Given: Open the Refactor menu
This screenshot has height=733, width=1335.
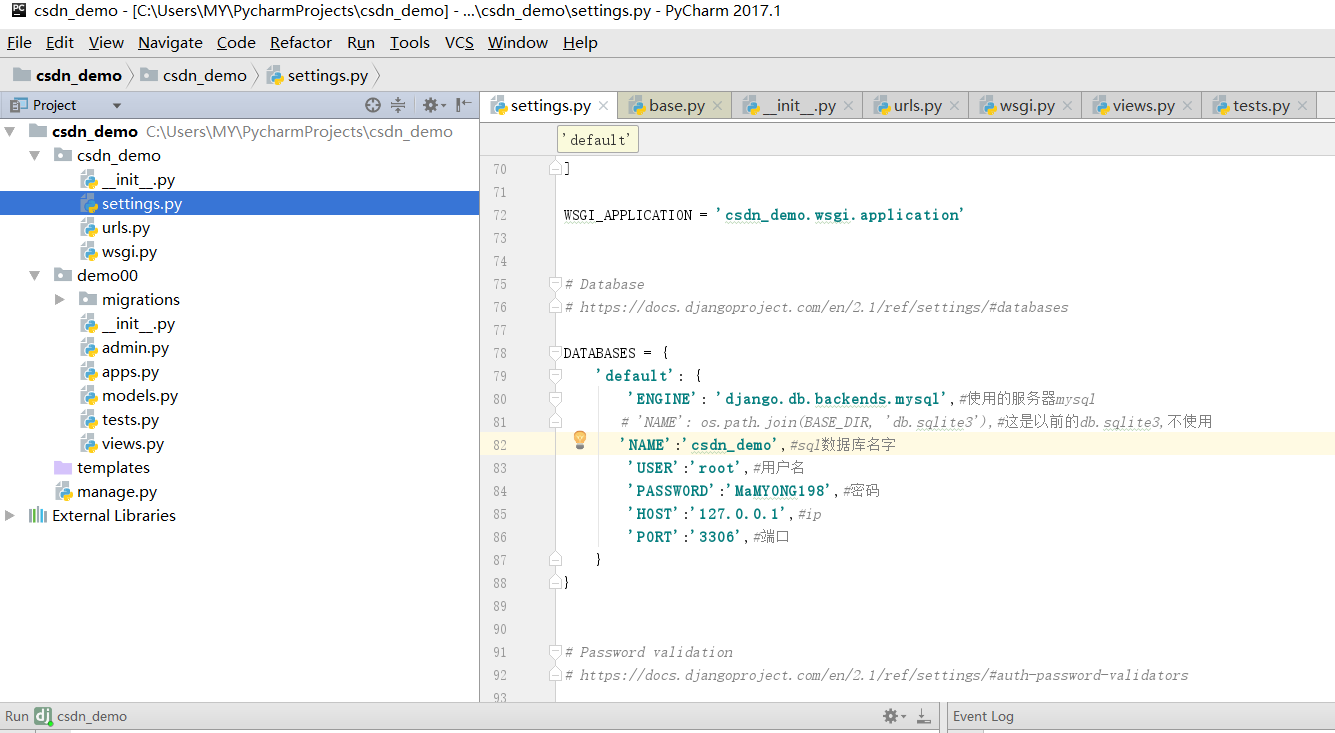Looking at the screenshot, I should pos(301,42).
